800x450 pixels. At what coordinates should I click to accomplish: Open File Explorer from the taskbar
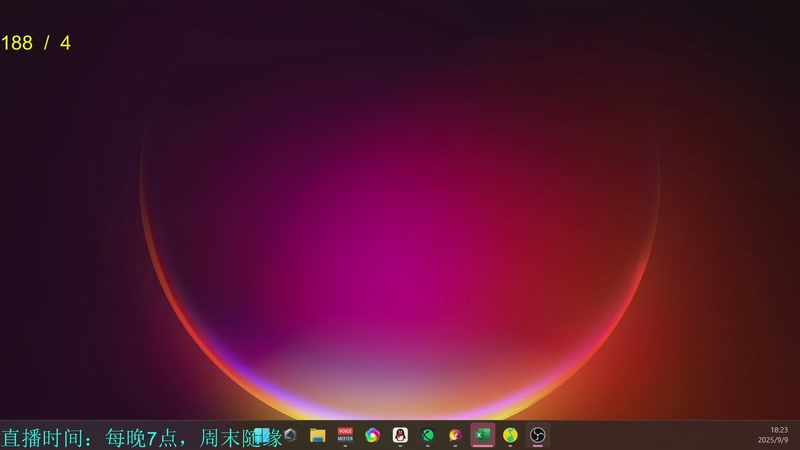pos(317,435)
